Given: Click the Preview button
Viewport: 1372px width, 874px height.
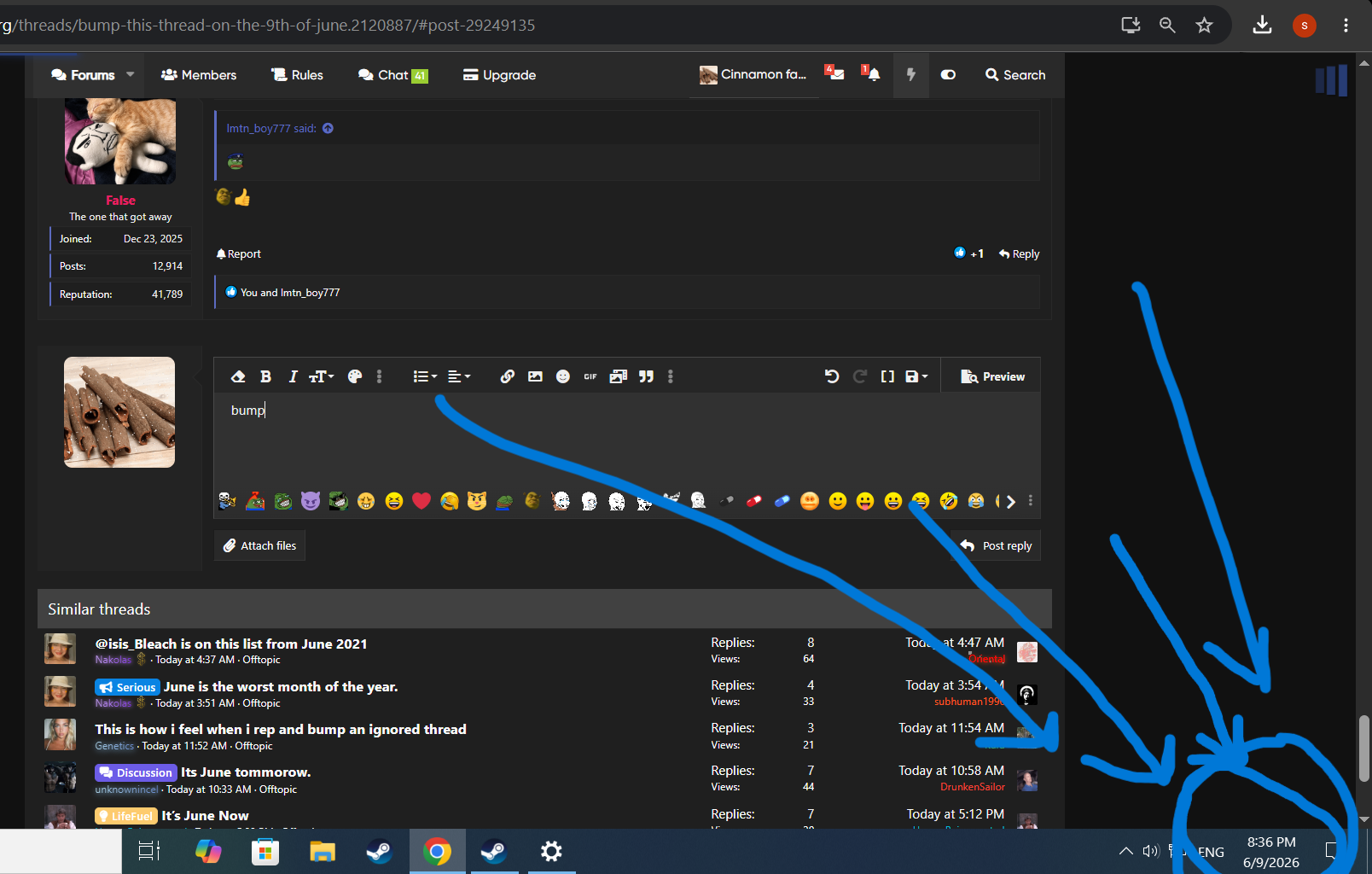Looking at the screenshot, I should tap(992, 376).
